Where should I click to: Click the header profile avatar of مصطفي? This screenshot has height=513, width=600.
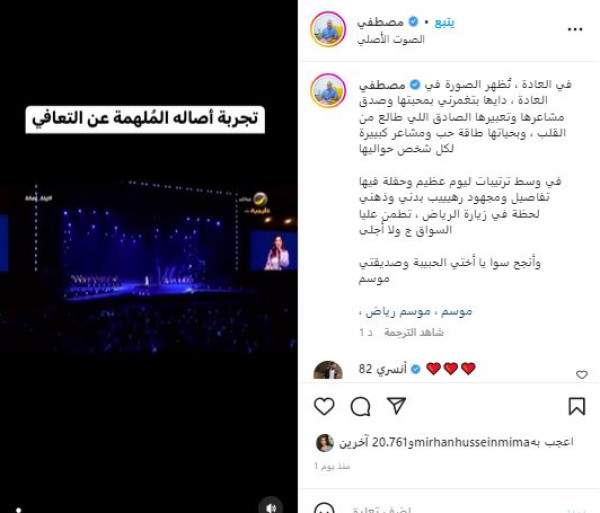[328, 29]
